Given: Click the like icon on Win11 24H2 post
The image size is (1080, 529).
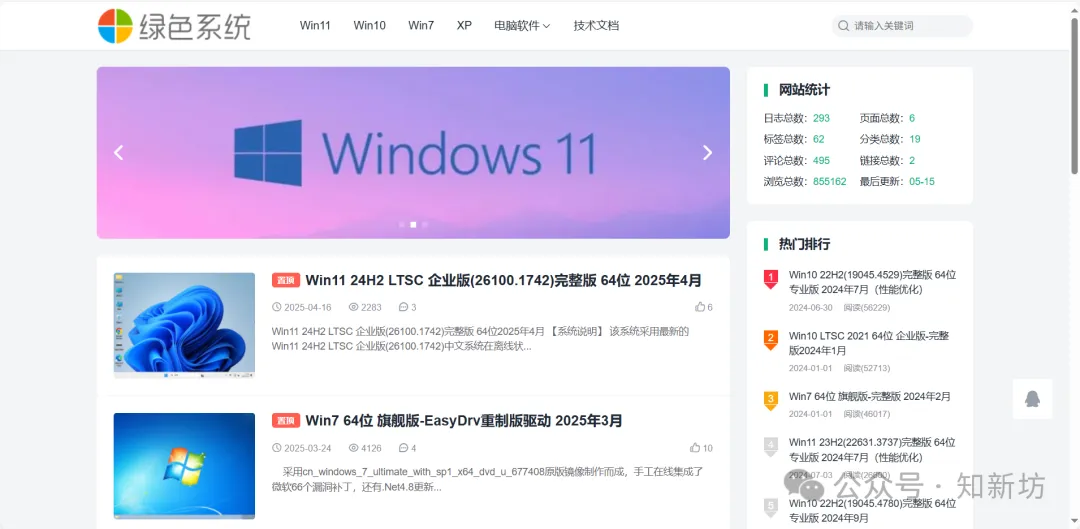Looking at the screenshot, I should (x=700, y=307).
